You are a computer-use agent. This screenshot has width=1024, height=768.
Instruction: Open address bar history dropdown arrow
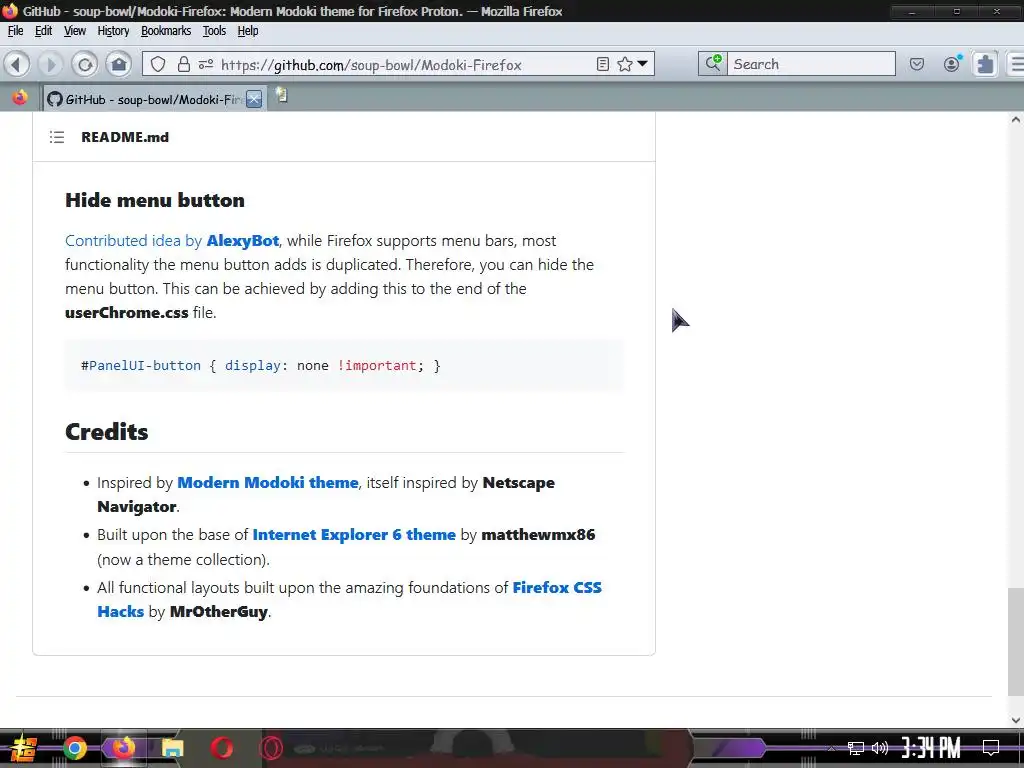[643, 64]
